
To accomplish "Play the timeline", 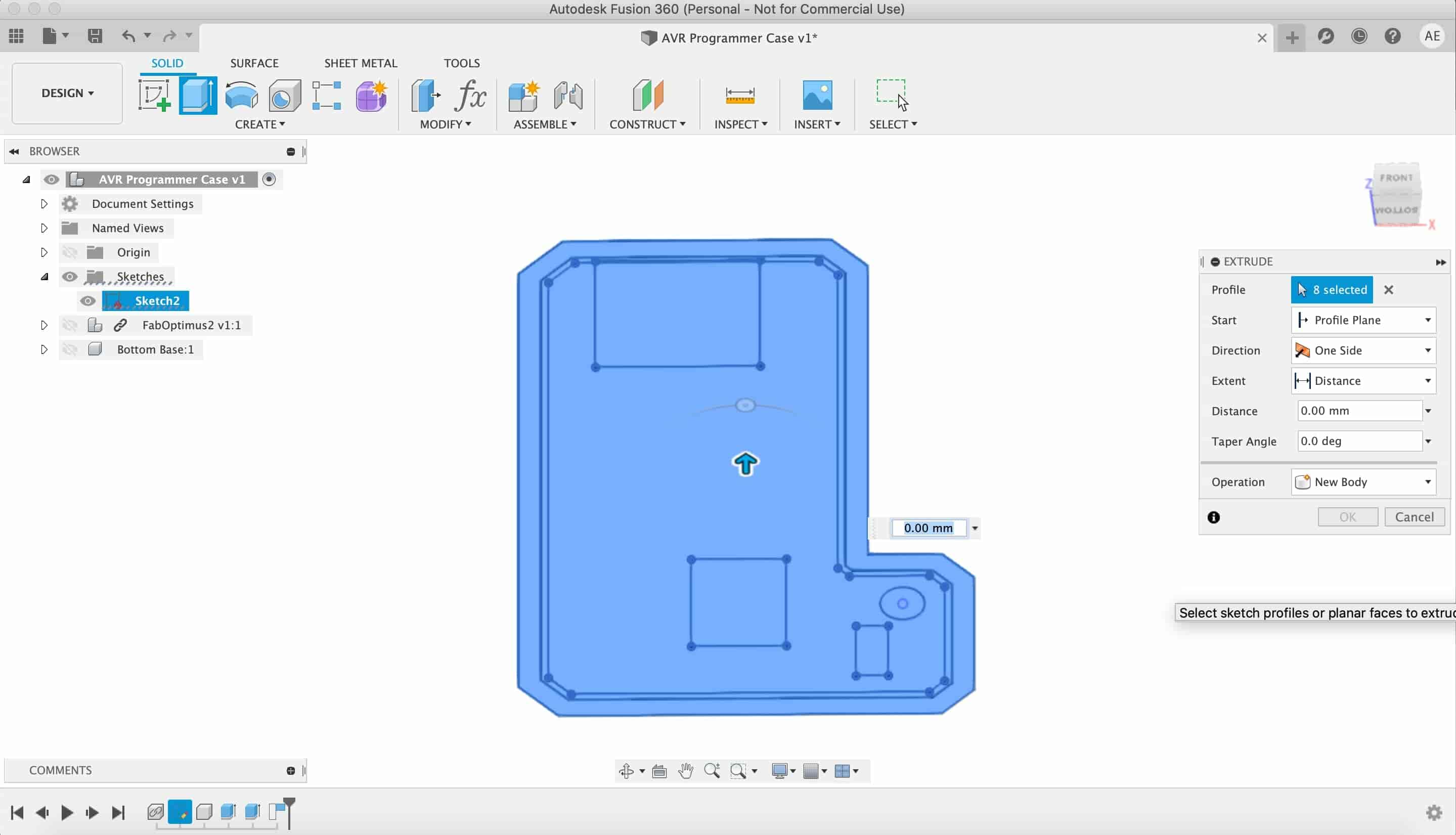I will tap(67, 813).
